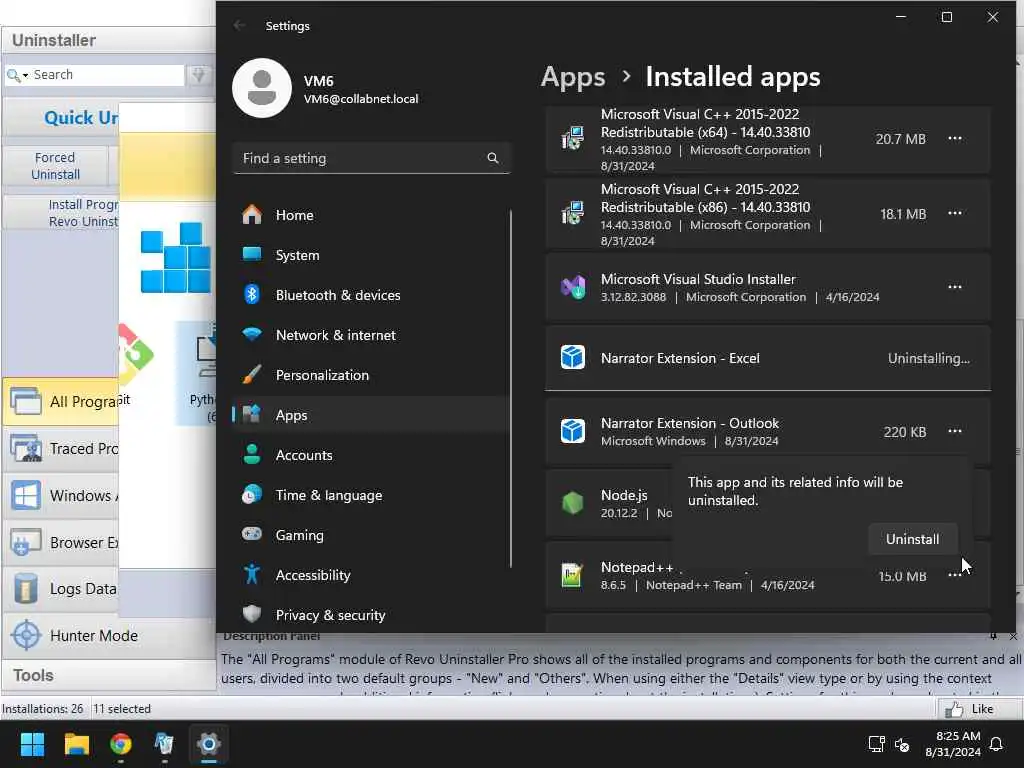
Task: Confirm with the Uninstall button in the popup
Action: [x=912, y=539]
